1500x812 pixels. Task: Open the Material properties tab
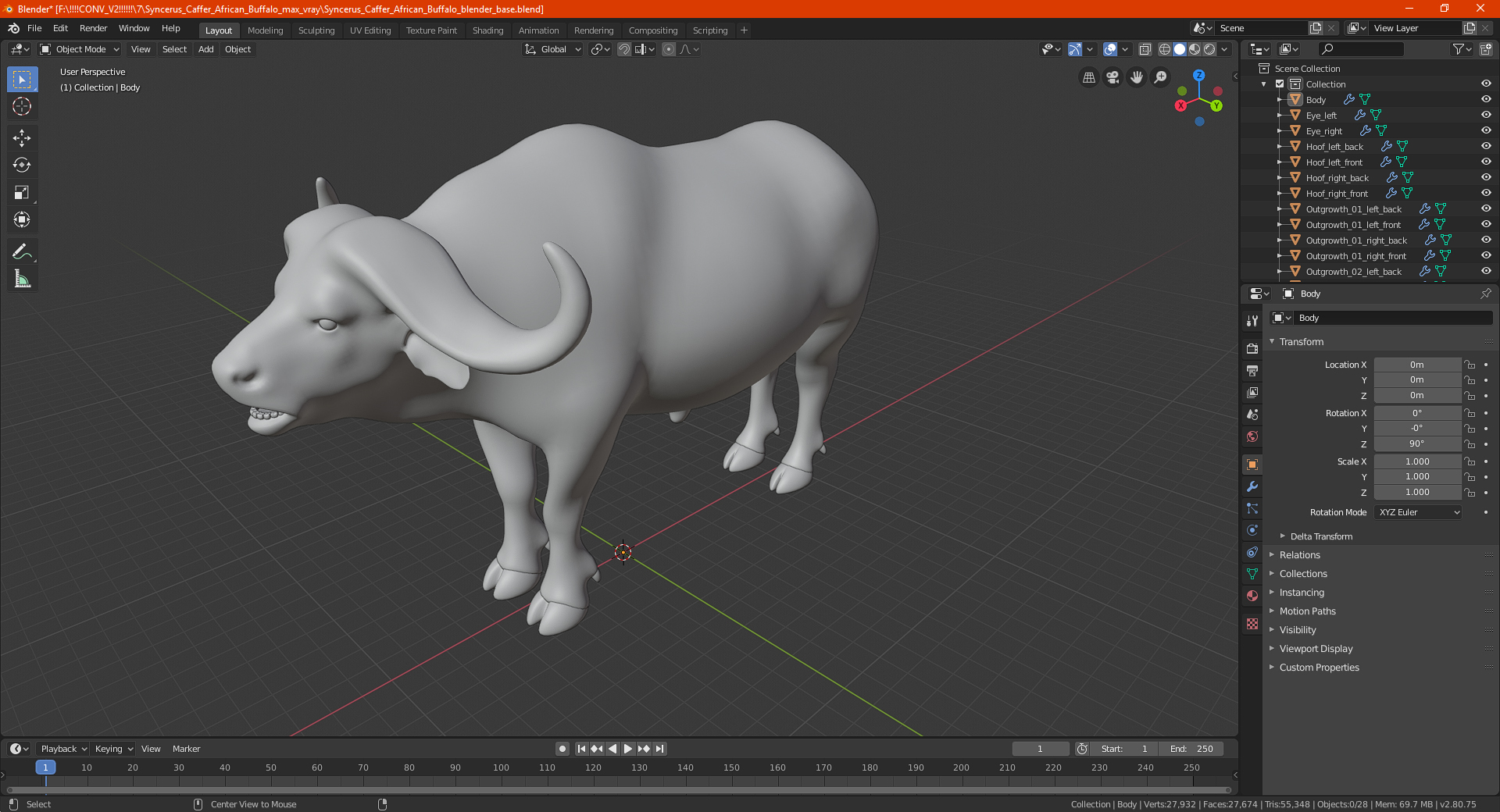pos(1252,596)
